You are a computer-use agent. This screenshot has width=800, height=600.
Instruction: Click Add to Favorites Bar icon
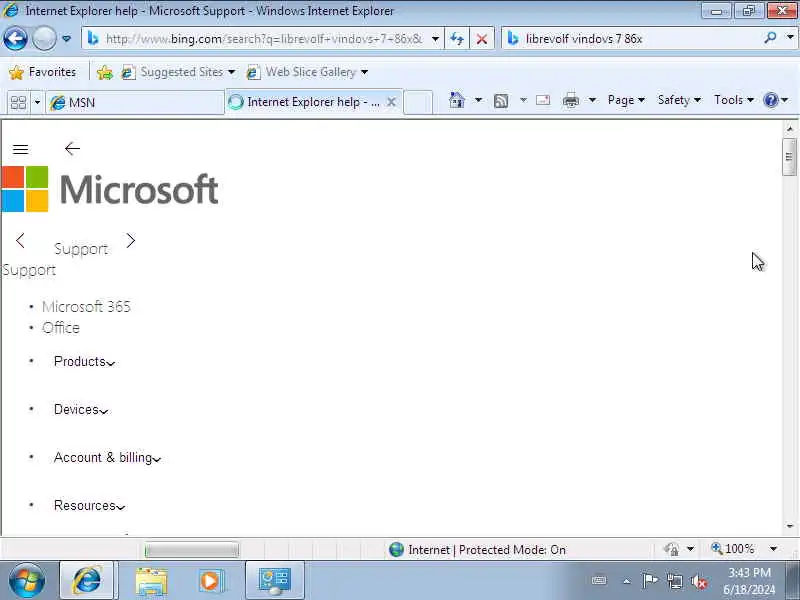pos(105,72)
